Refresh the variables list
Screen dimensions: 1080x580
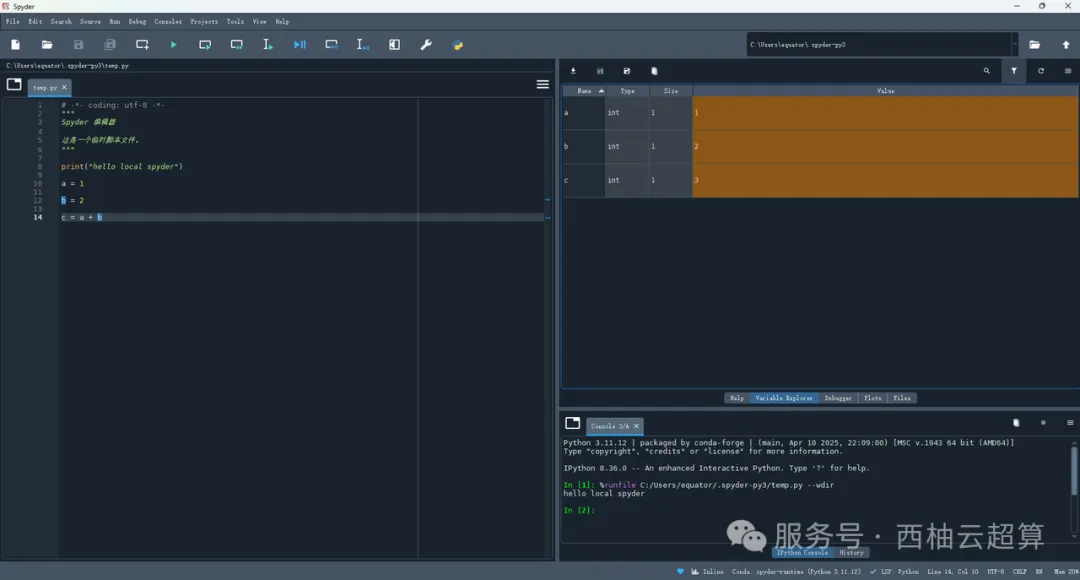(x=1041, y=71)
